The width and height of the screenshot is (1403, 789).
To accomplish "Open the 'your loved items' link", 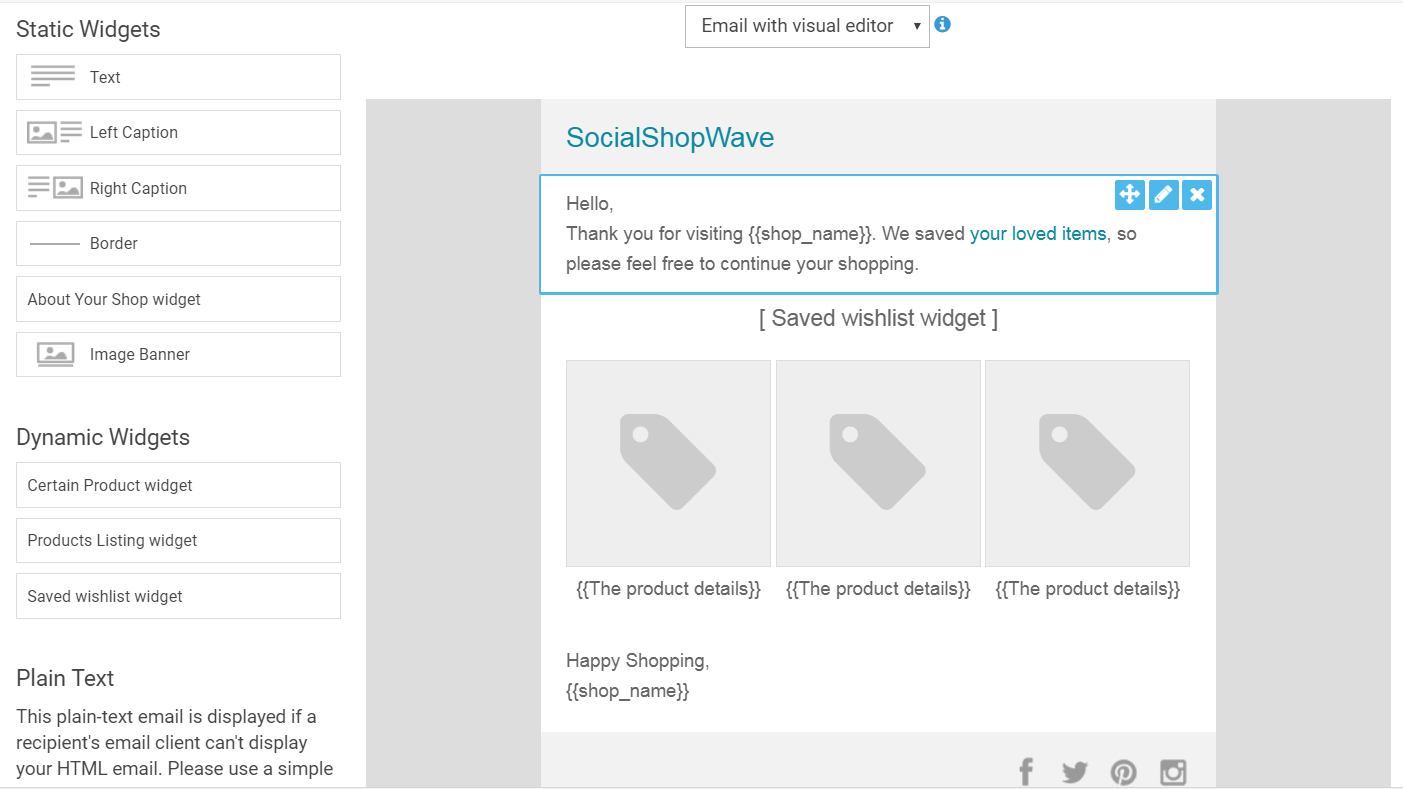I will pyautogui.click(x=1038, y=234).
